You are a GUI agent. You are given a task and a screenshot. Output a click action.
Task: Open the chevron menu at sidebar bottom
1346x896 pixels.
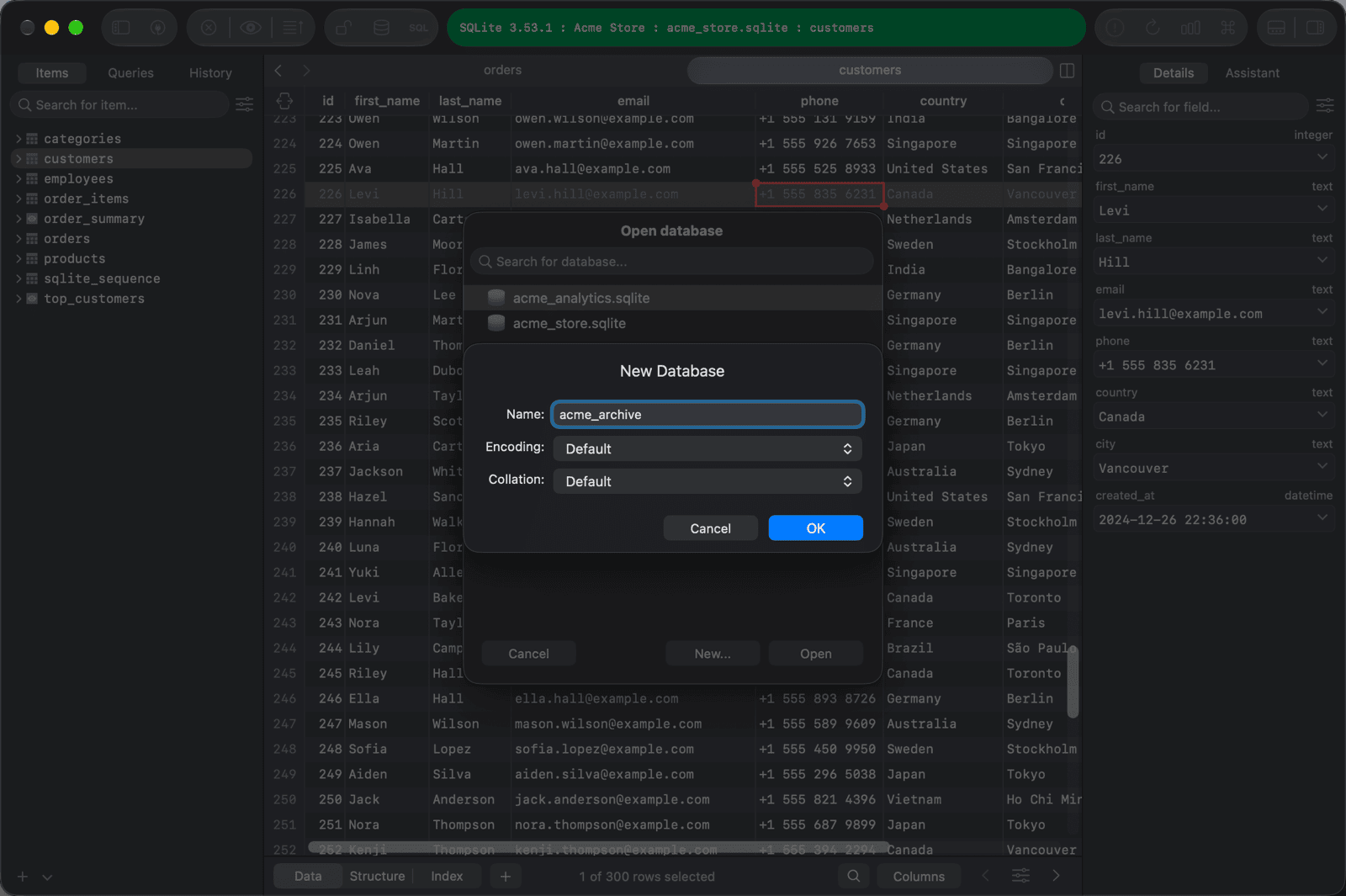point(47,877)
